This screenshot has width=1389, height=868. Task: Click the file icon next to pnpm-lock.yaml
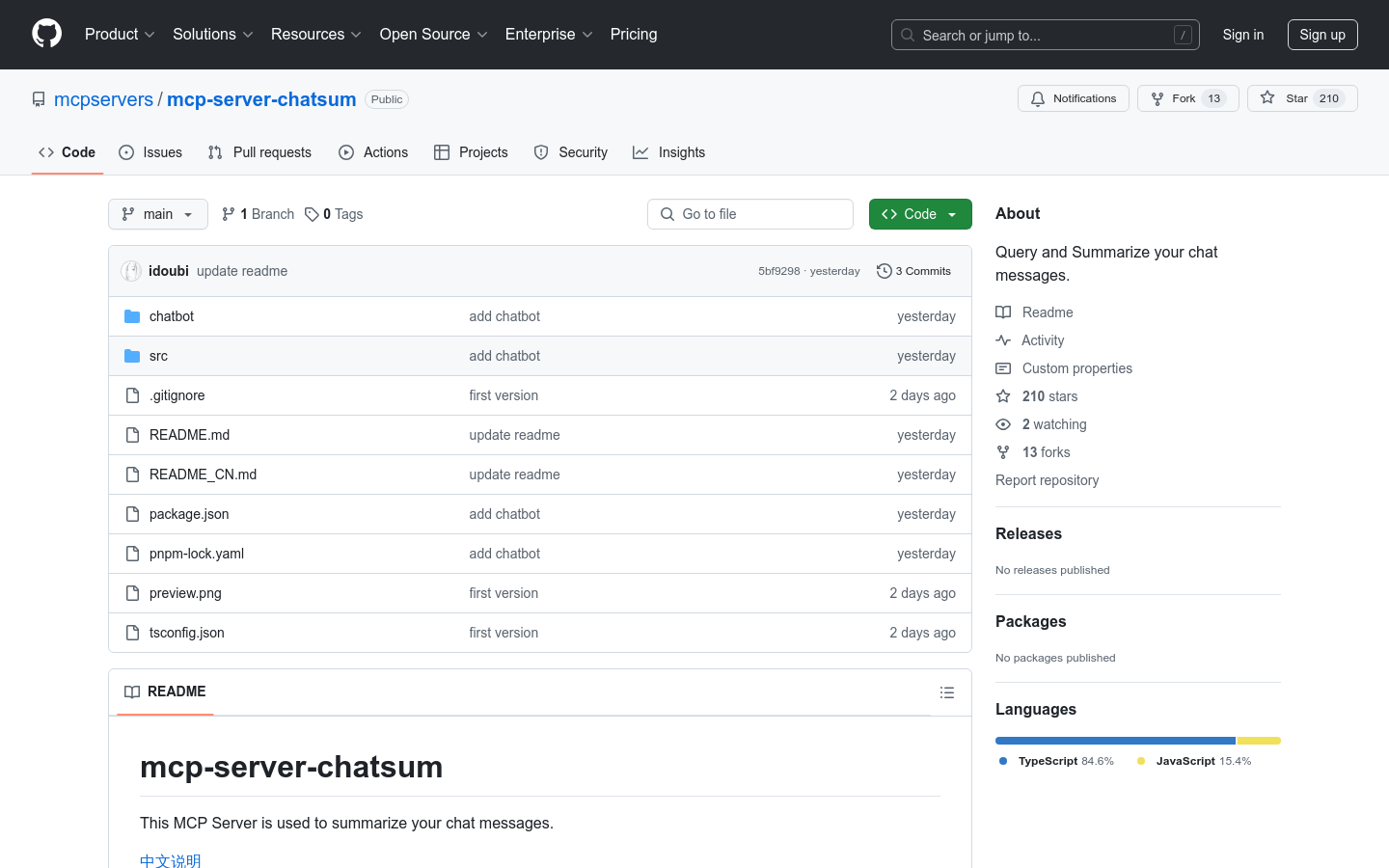click(x=132, y=554)
